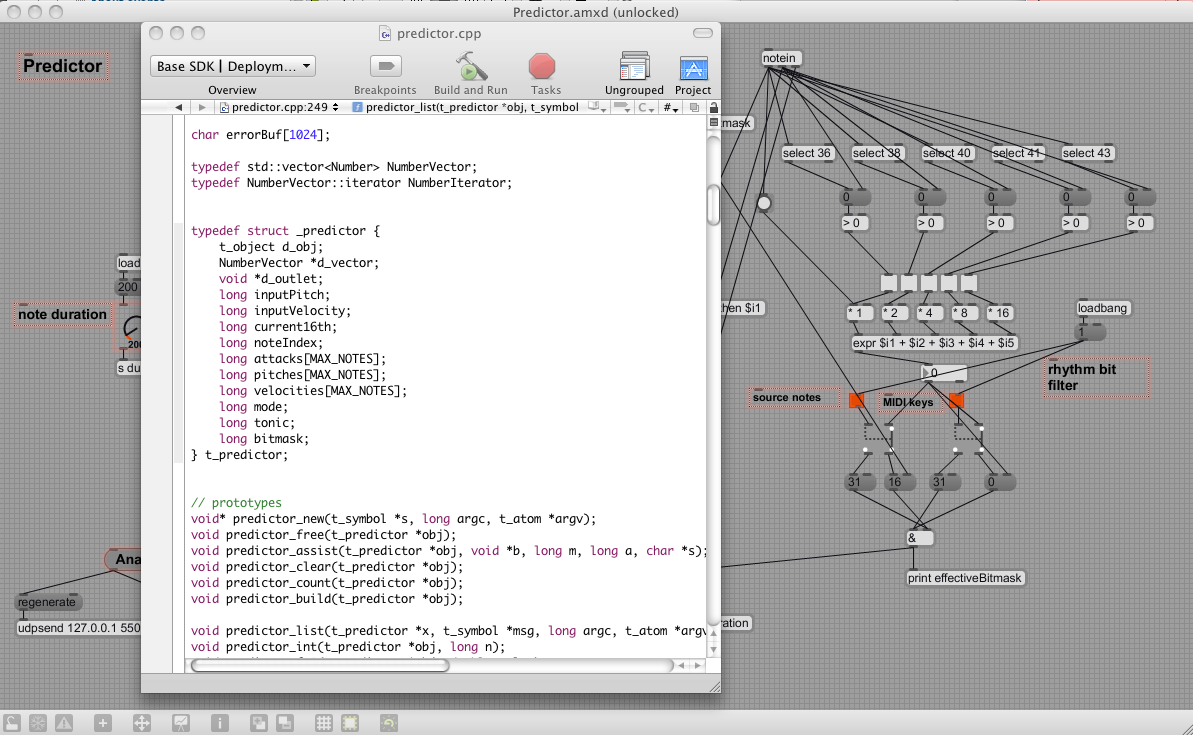Click the send-to-back icon with minus sign
Viewport: 1193px width, 735px height.
pos(285,723)
